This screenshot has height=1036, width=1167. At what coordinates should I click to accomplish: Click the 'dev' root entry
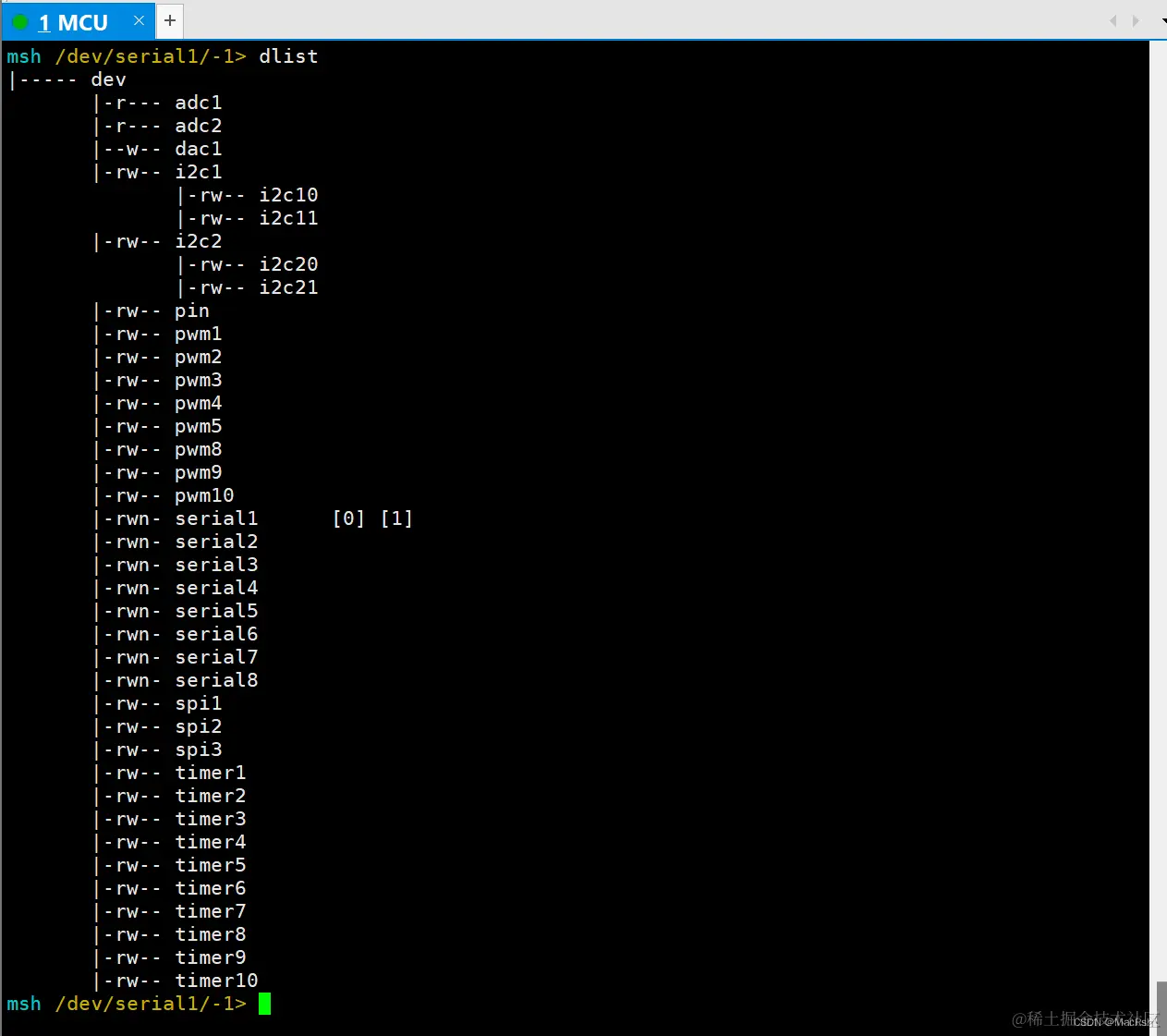(x=108, y=79)
